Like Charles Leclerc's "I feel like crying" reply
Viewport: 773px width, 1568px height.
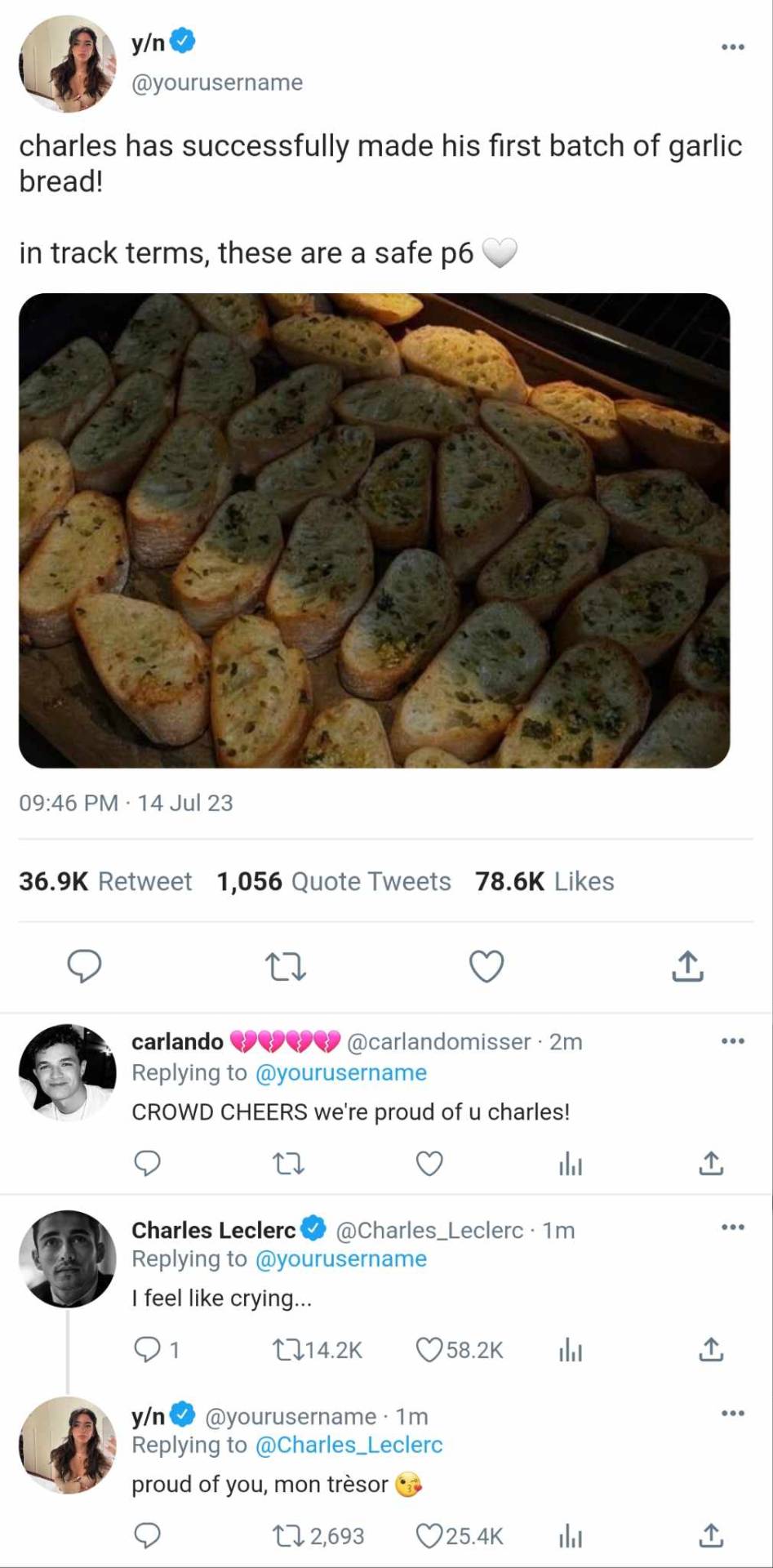click(x=429, y=1350)
